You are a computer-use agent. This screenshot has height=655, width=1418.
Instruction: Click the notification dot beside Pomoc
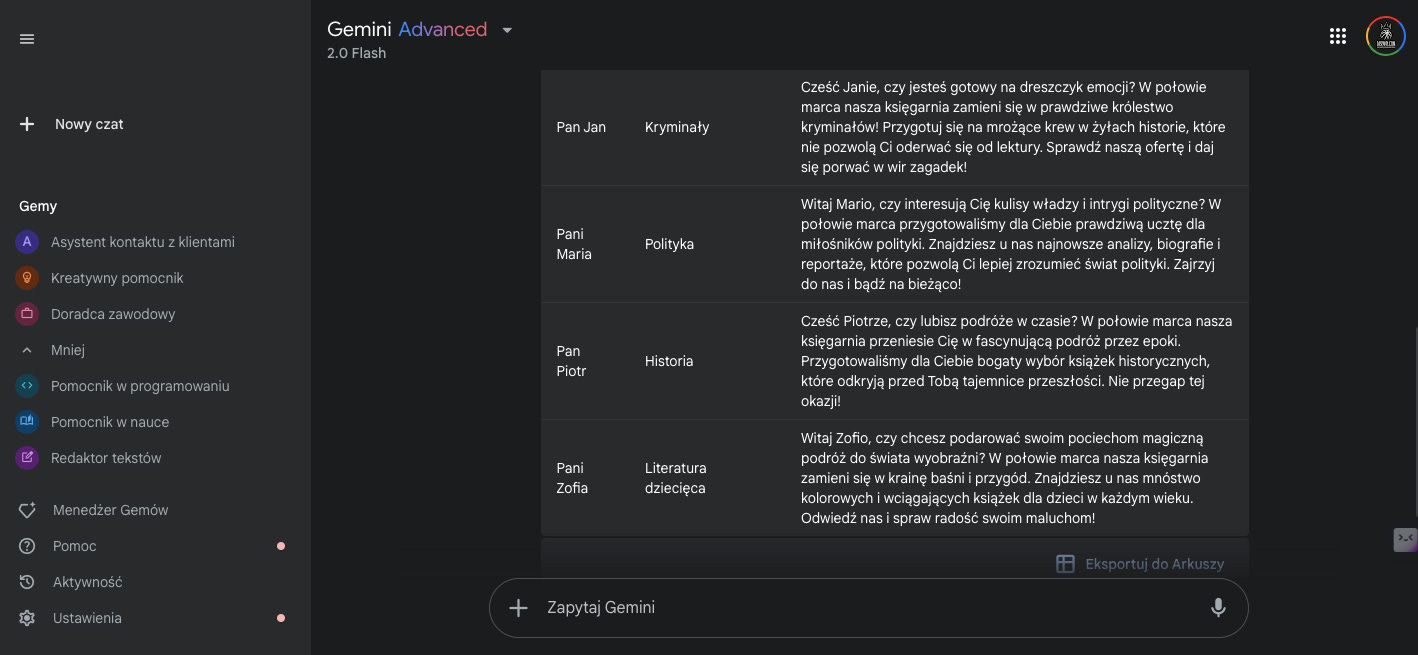point(281,546)
